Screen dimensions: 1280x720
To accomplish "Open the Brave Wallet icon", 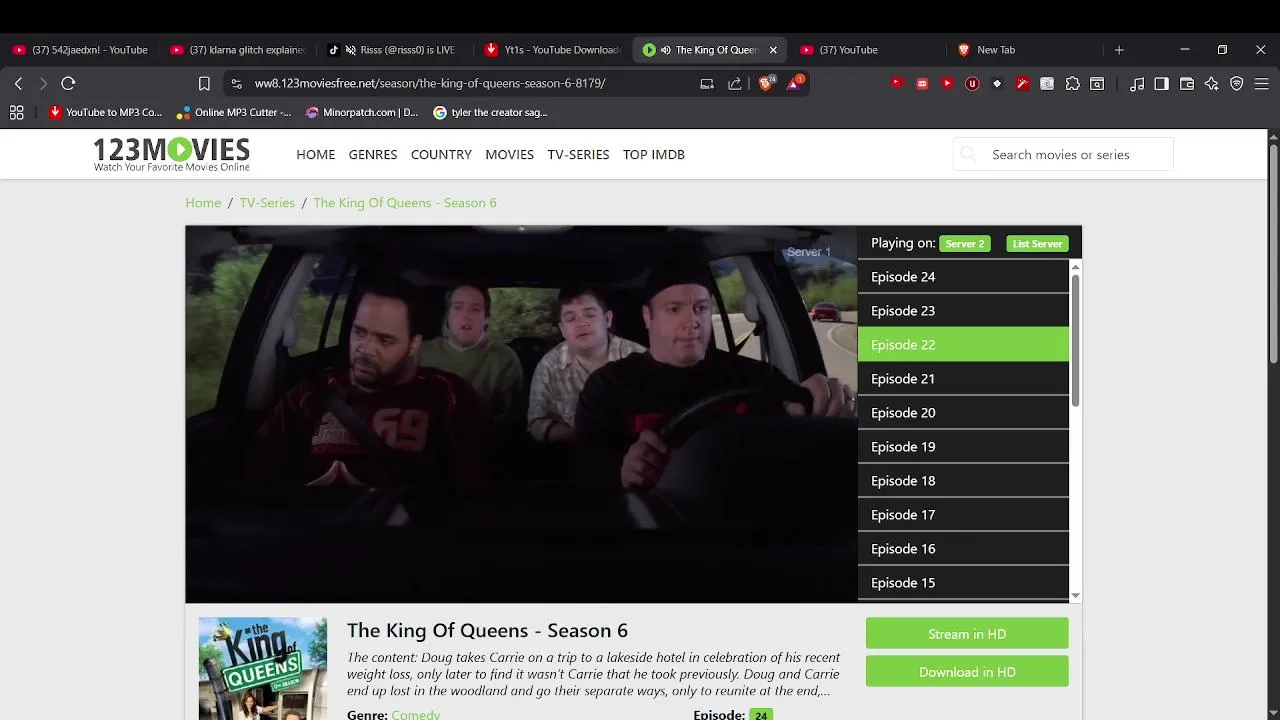I will pos(1187,84).
